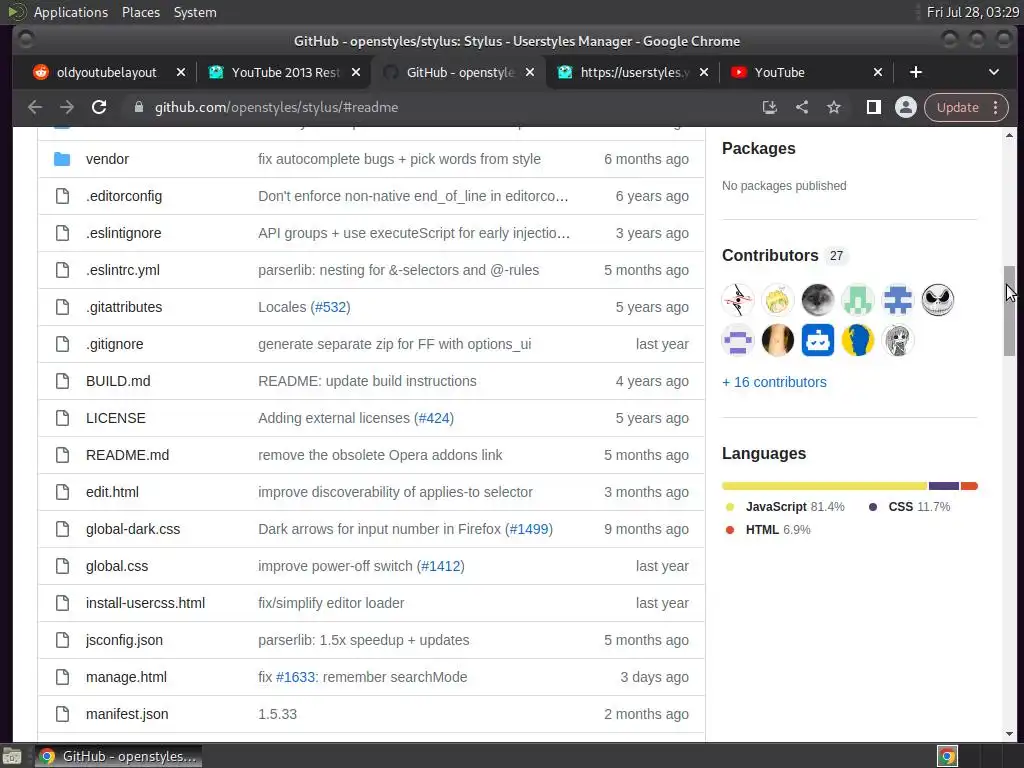Image resolution: width=1024 pixels, height=768 pixels.
Task: Open the edit.html commit message link
Action: (x=395, y=492)
